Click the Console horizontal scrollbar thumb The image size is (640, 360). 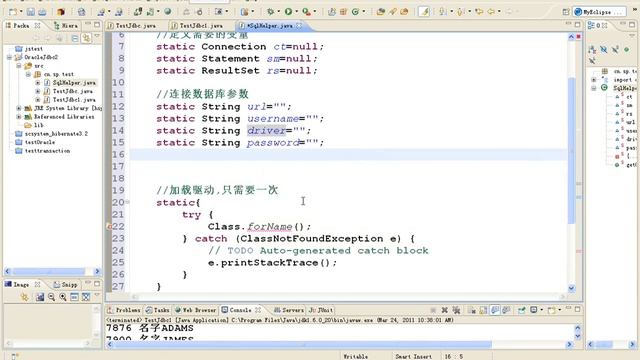(302, 344)
